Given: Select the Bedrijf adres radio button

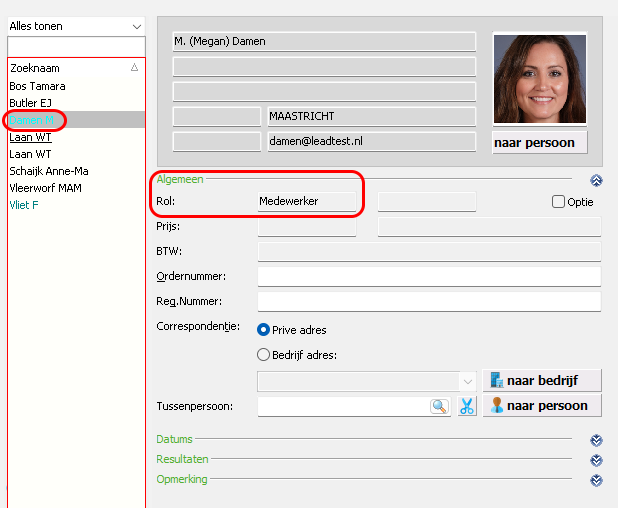Looking at the screenshot, I should click(x=263, y=355).
